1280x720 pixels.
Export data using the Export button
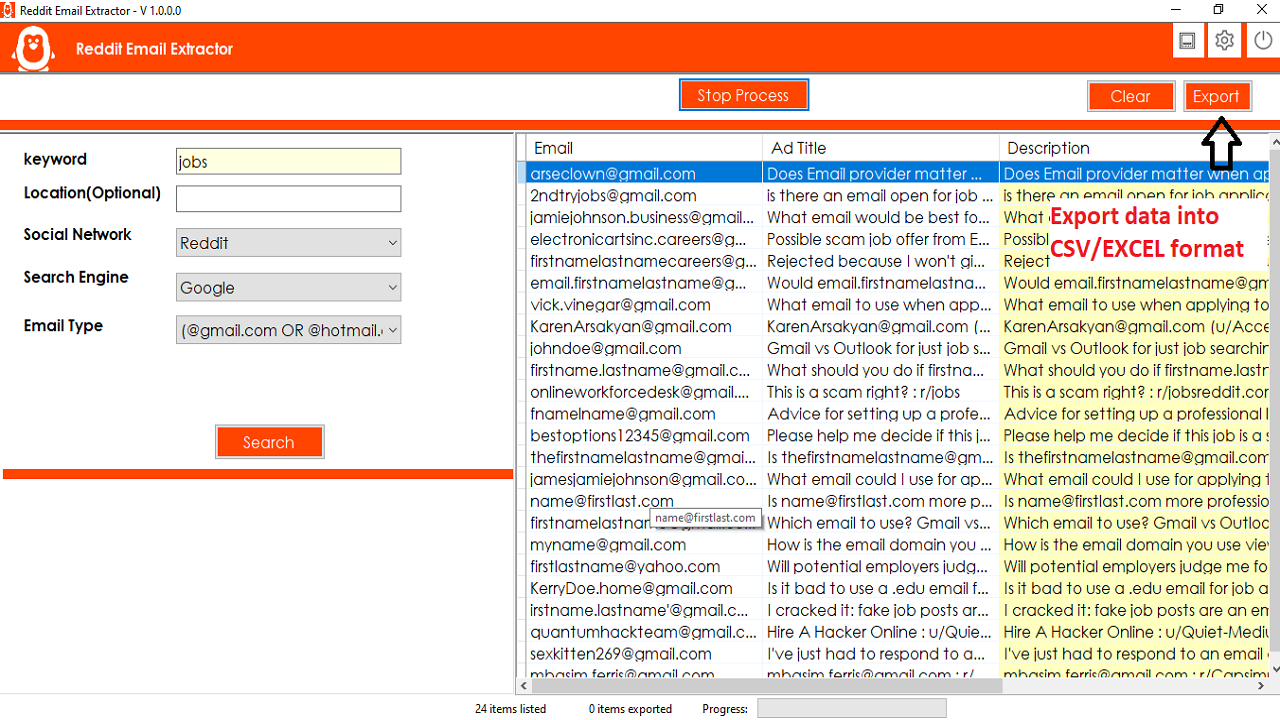(1217, 96)
